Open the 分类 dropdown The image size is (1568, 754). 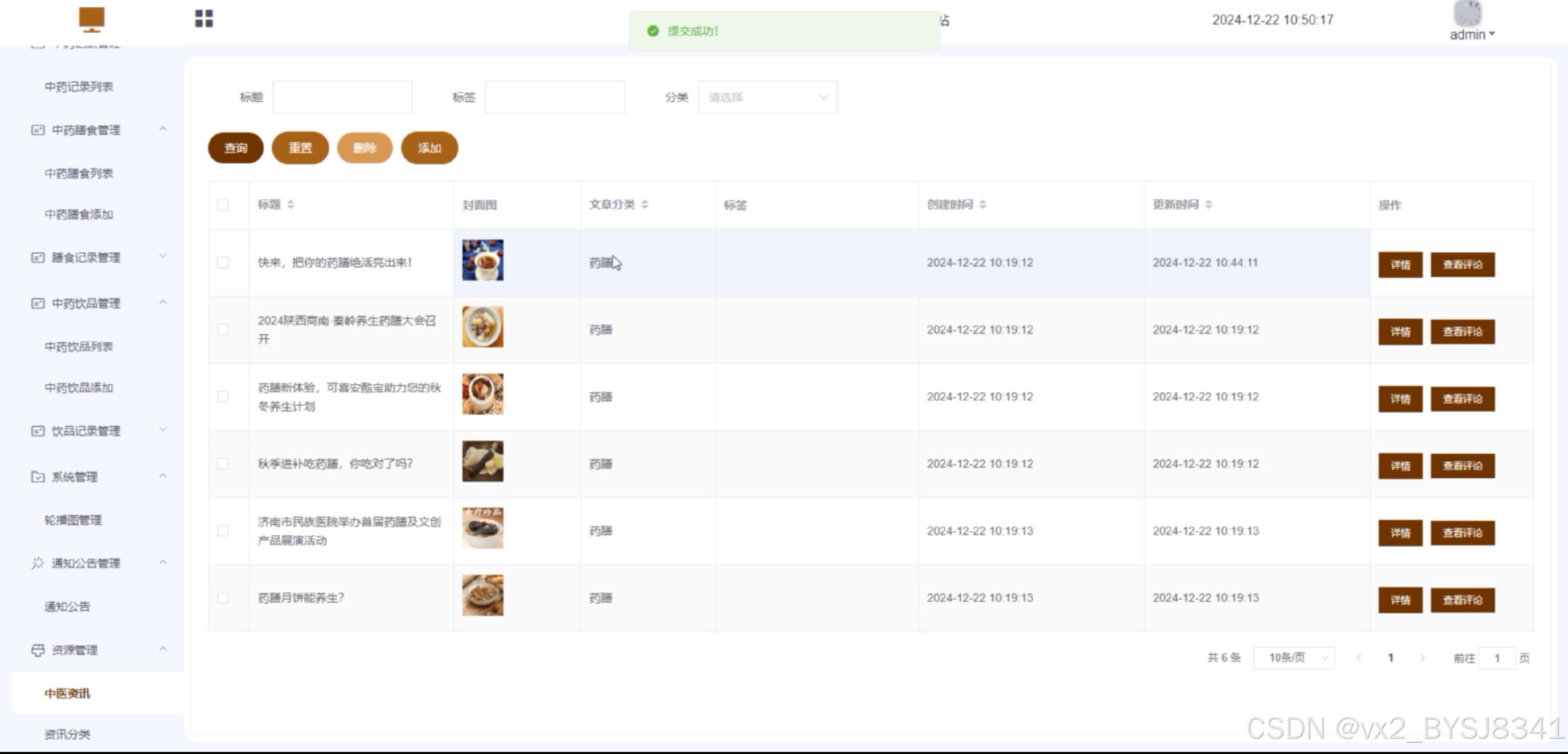click(767, 98)
